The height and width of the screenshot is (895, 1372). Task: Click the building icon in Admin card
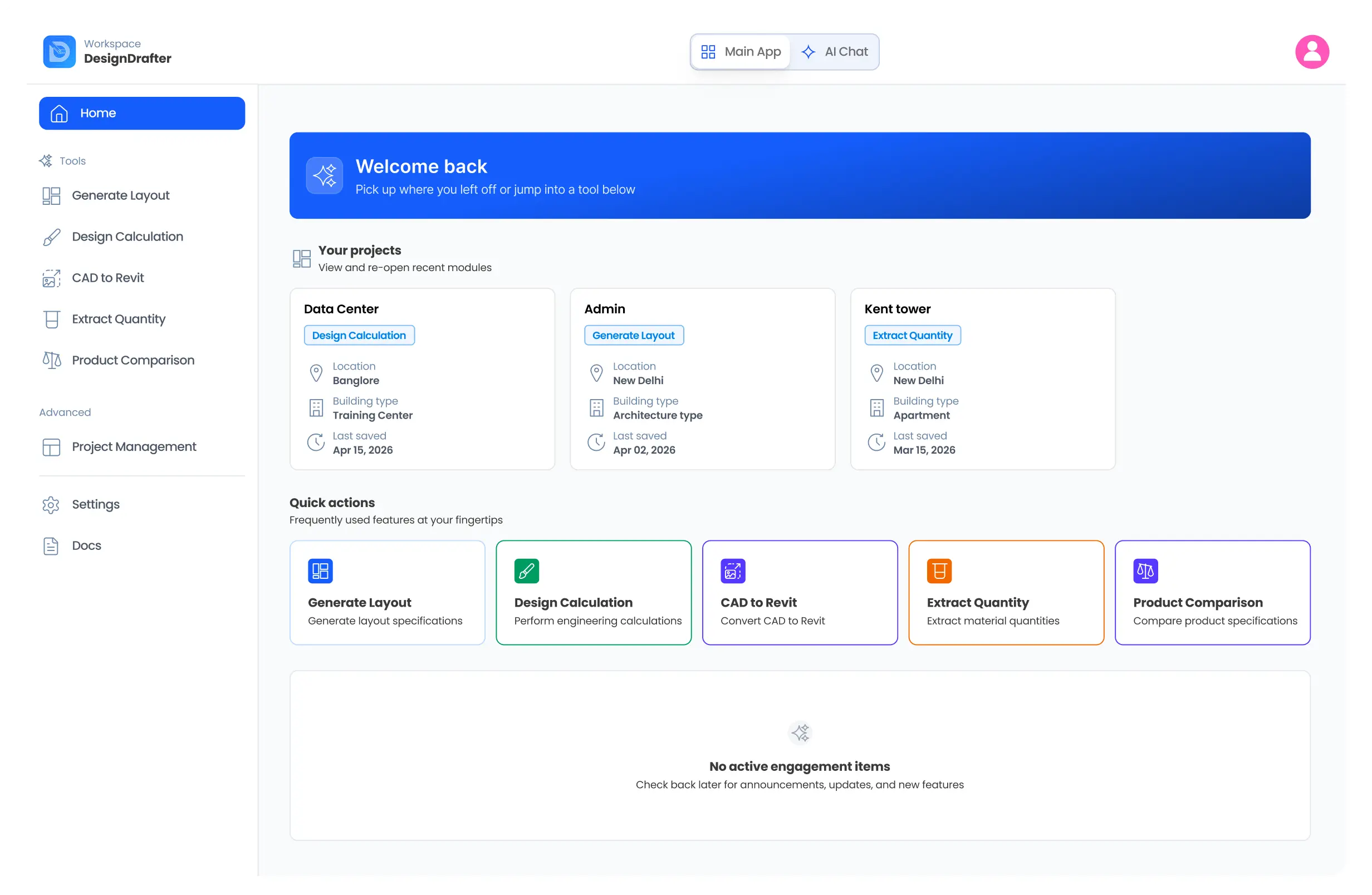click(x=596, y=408)
